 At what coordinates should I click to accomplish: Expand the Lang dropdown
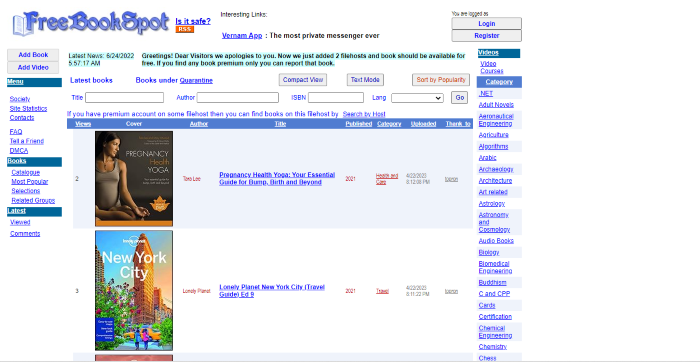coord(417,98)
